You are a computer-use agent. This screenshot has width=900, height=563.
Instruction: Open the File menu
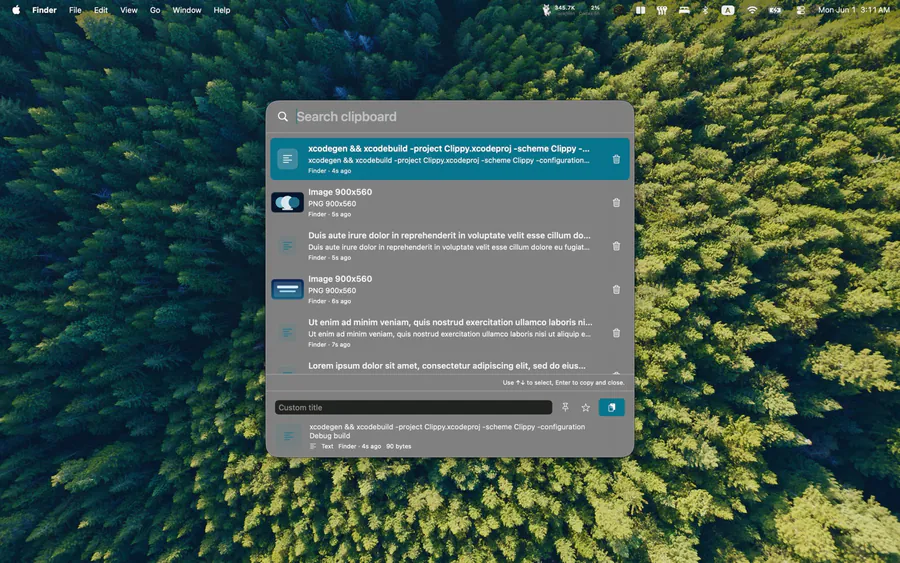(x=75, y=10)
